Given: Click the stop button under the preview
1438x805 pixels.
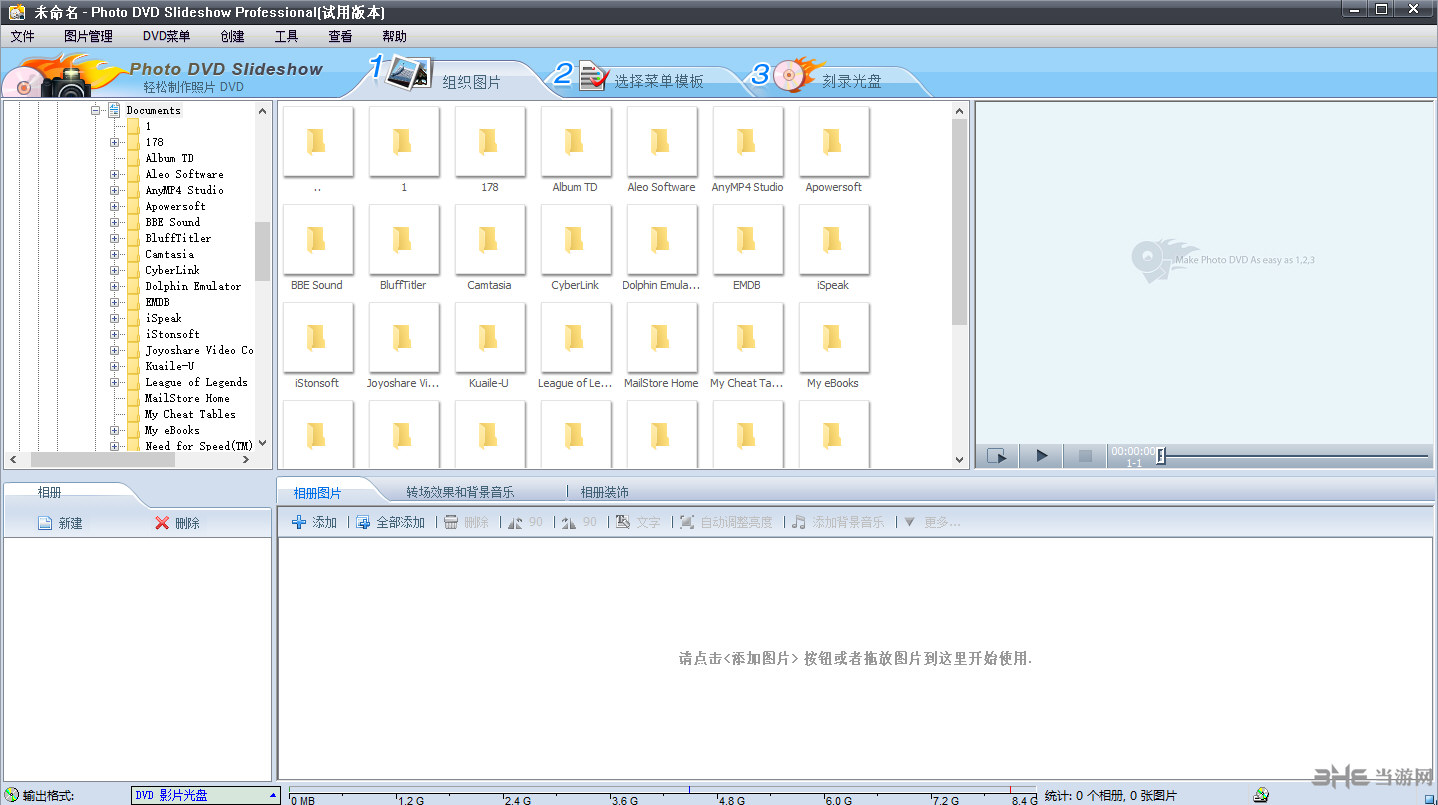Looking at the screenshot, I should tap(1084, 455).
